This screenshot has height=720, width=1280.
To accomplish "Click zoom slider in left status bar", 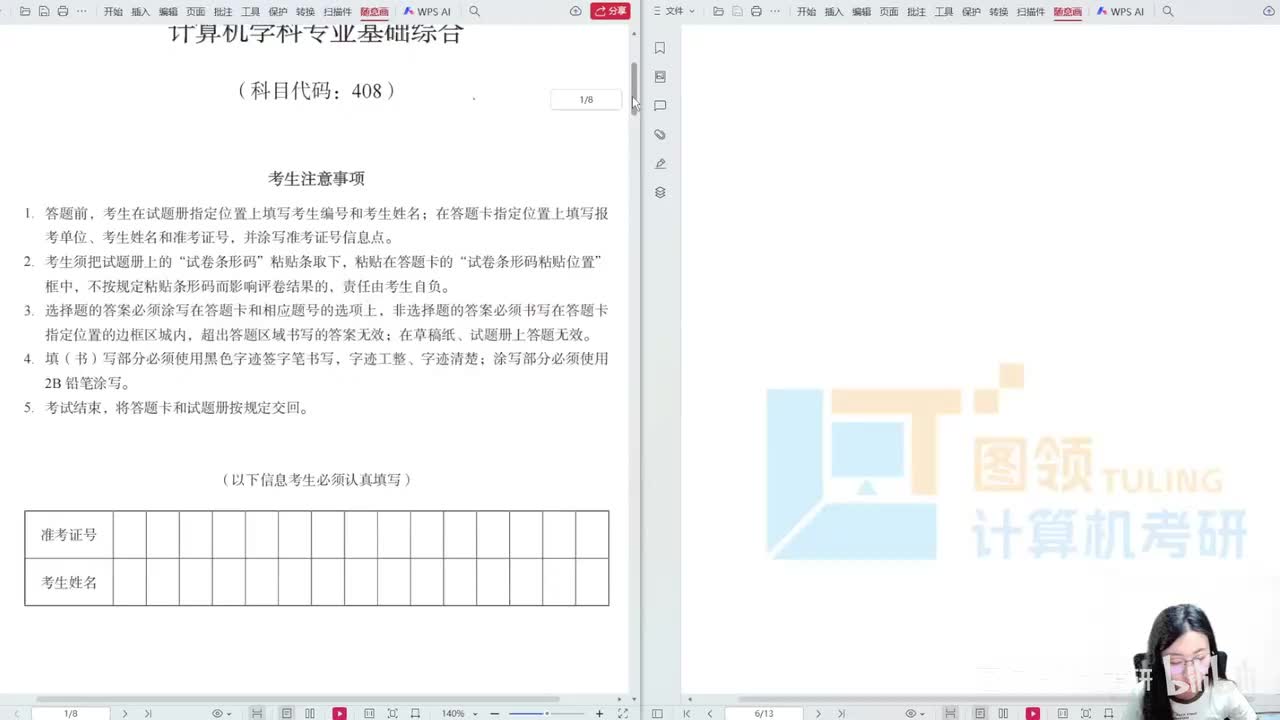I will pos(546,713).
